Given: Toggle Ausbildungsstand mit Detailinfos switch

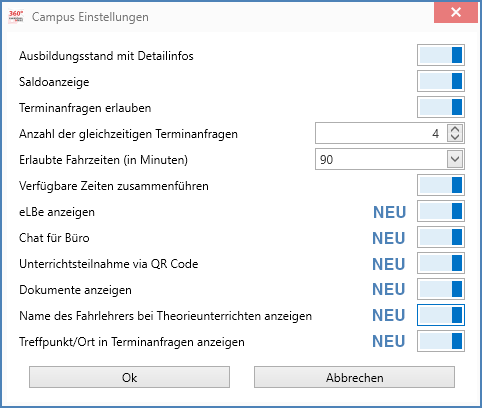Looking at the screenshot, I should (x=441, y=55).
